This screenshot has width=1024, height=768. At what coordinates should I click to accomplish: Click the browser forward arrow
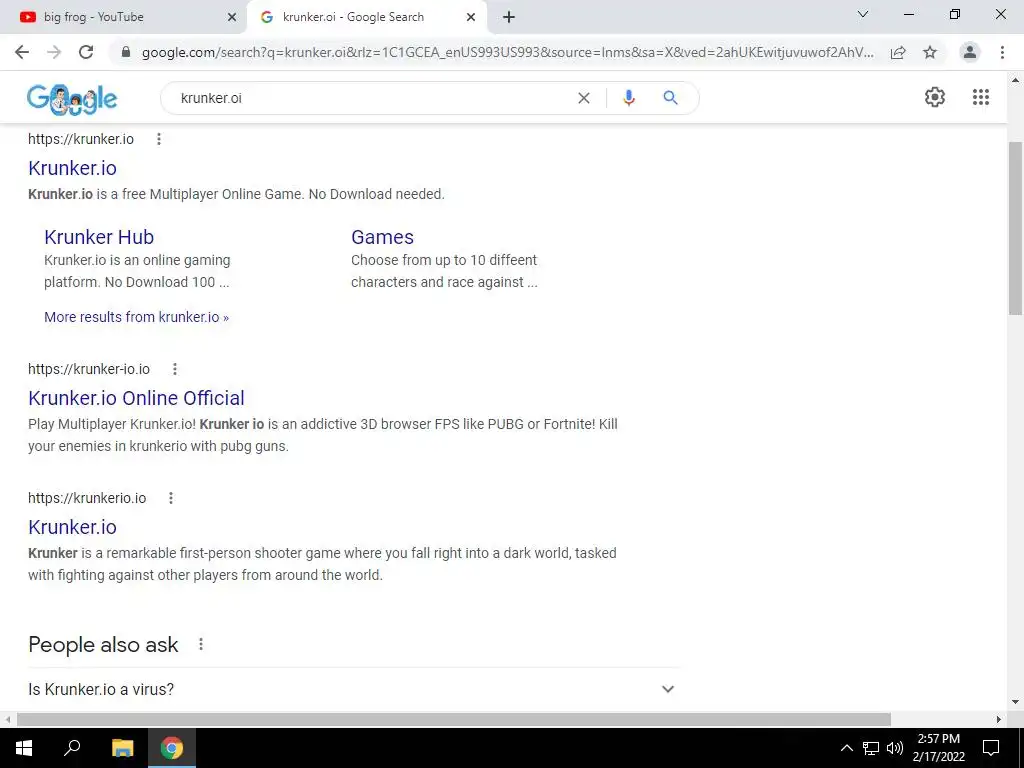tap(54, 52)
